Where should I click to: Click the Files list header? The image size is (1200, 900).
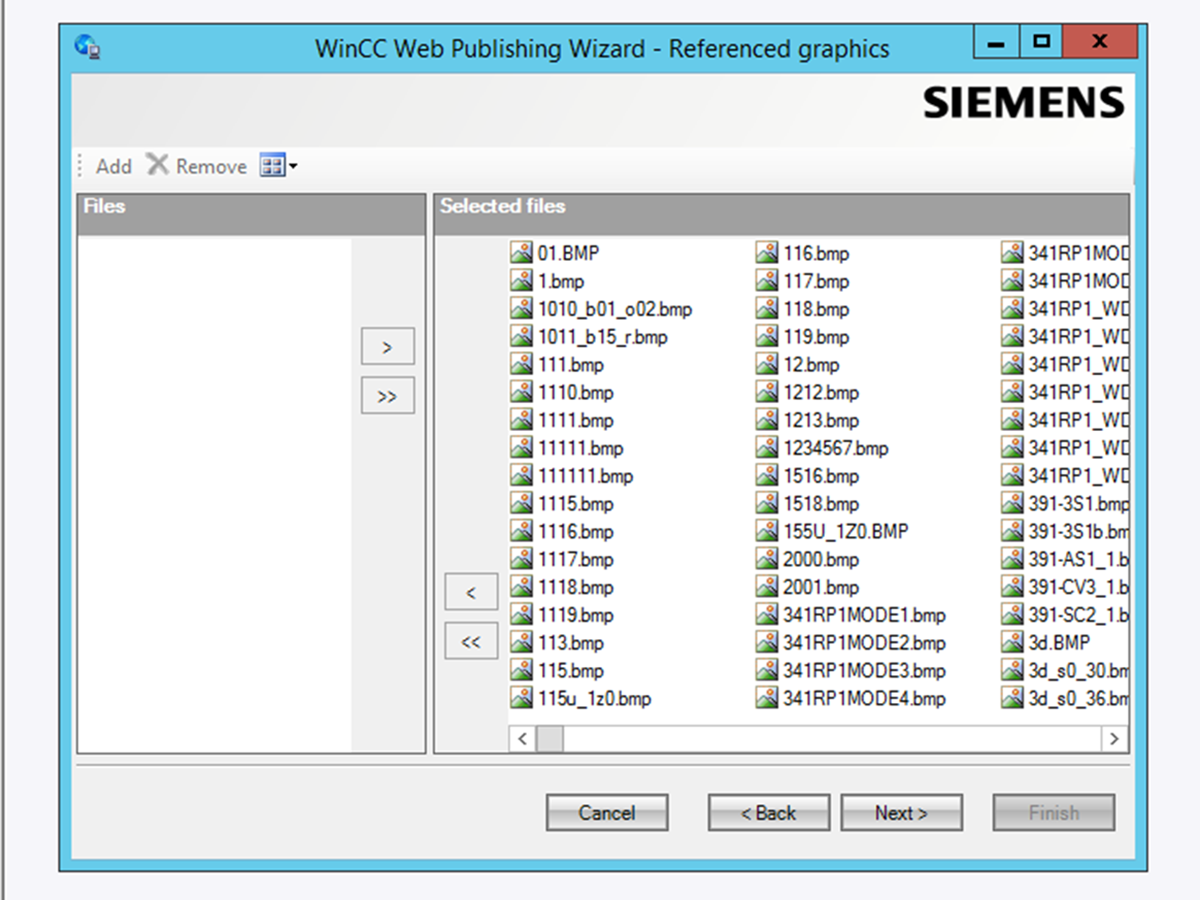click(251, 214)
